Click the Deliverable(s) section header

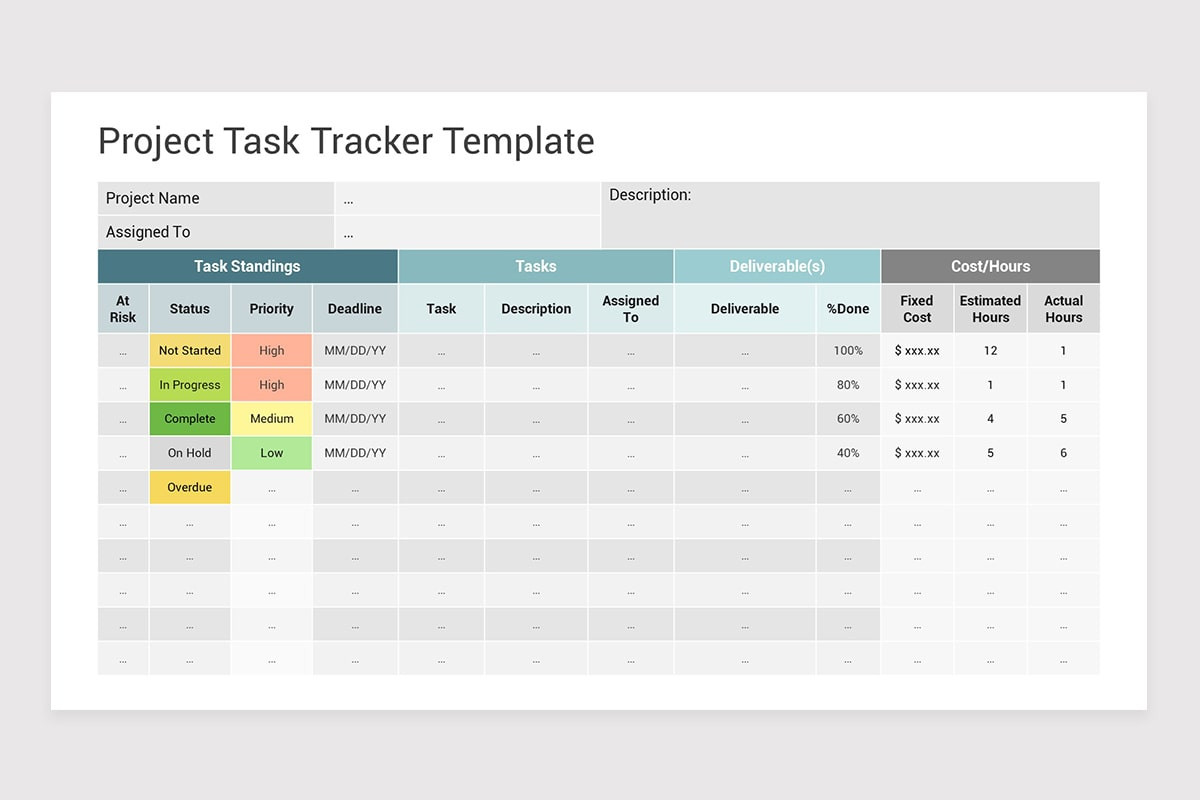(x=777, y=266)
